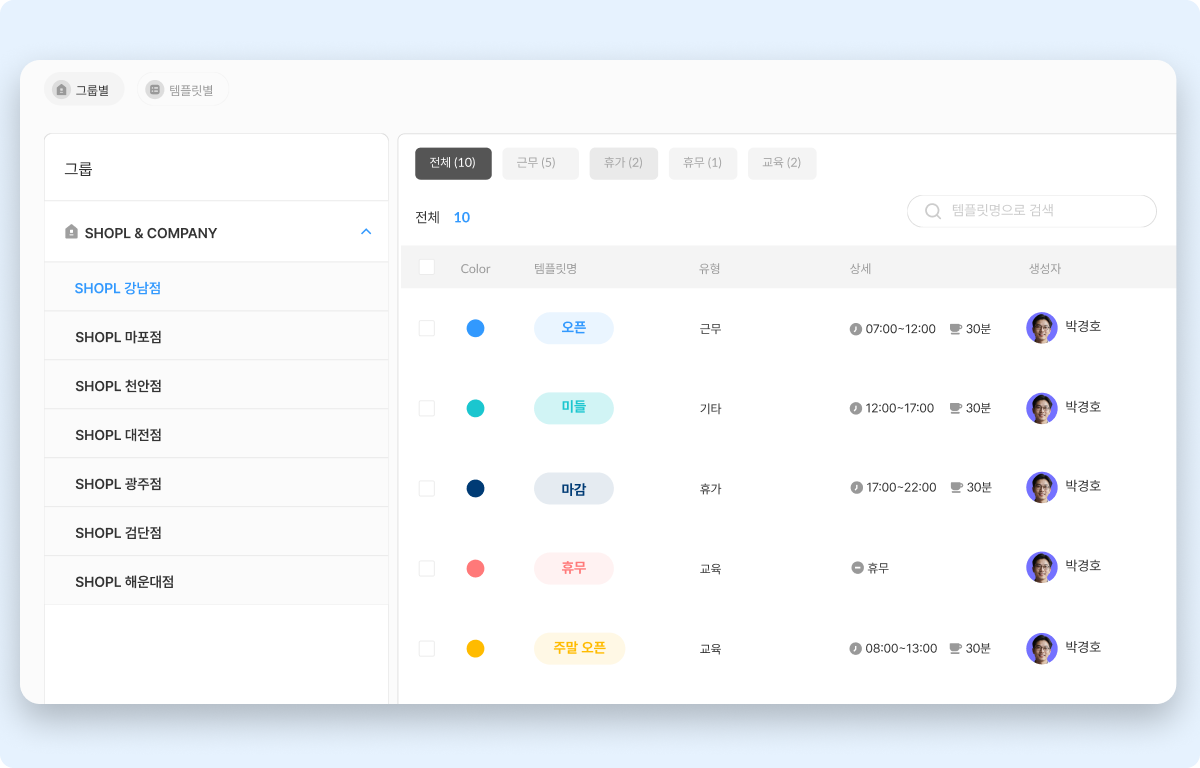Click the Color column header

click(476, 268)
